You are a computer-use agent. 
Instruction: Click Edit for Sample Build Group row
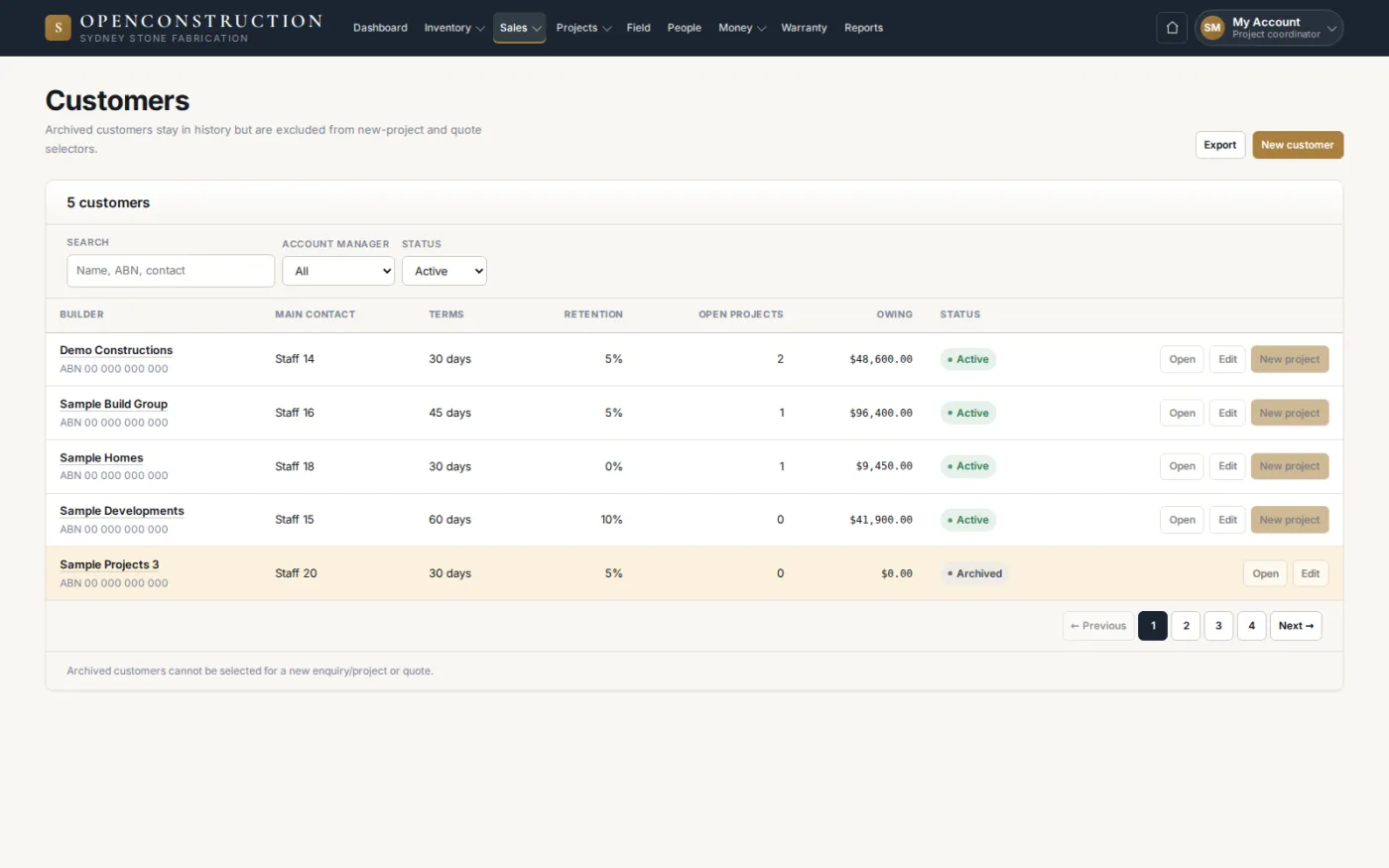coord(1227,413)
